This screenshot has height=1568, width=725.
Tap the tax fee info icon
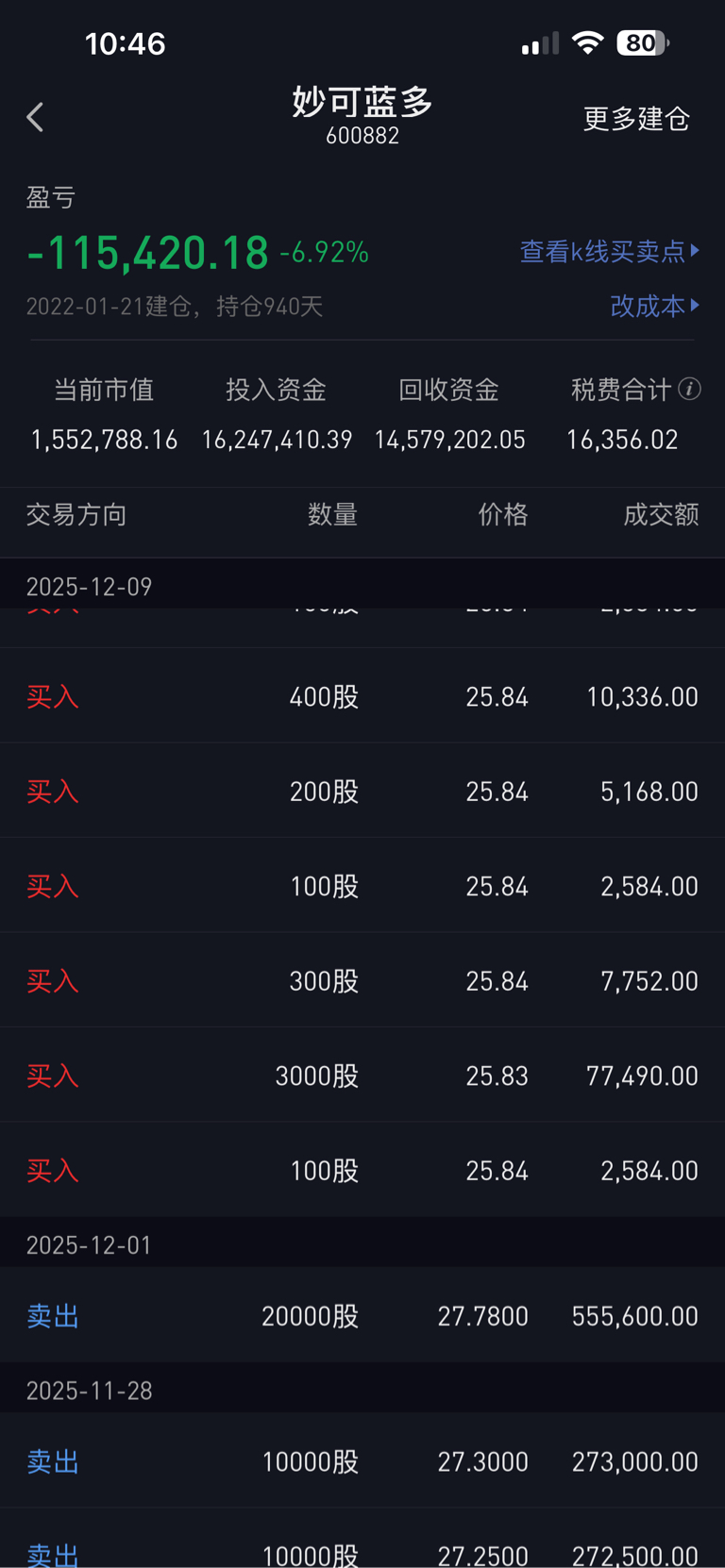690,389
